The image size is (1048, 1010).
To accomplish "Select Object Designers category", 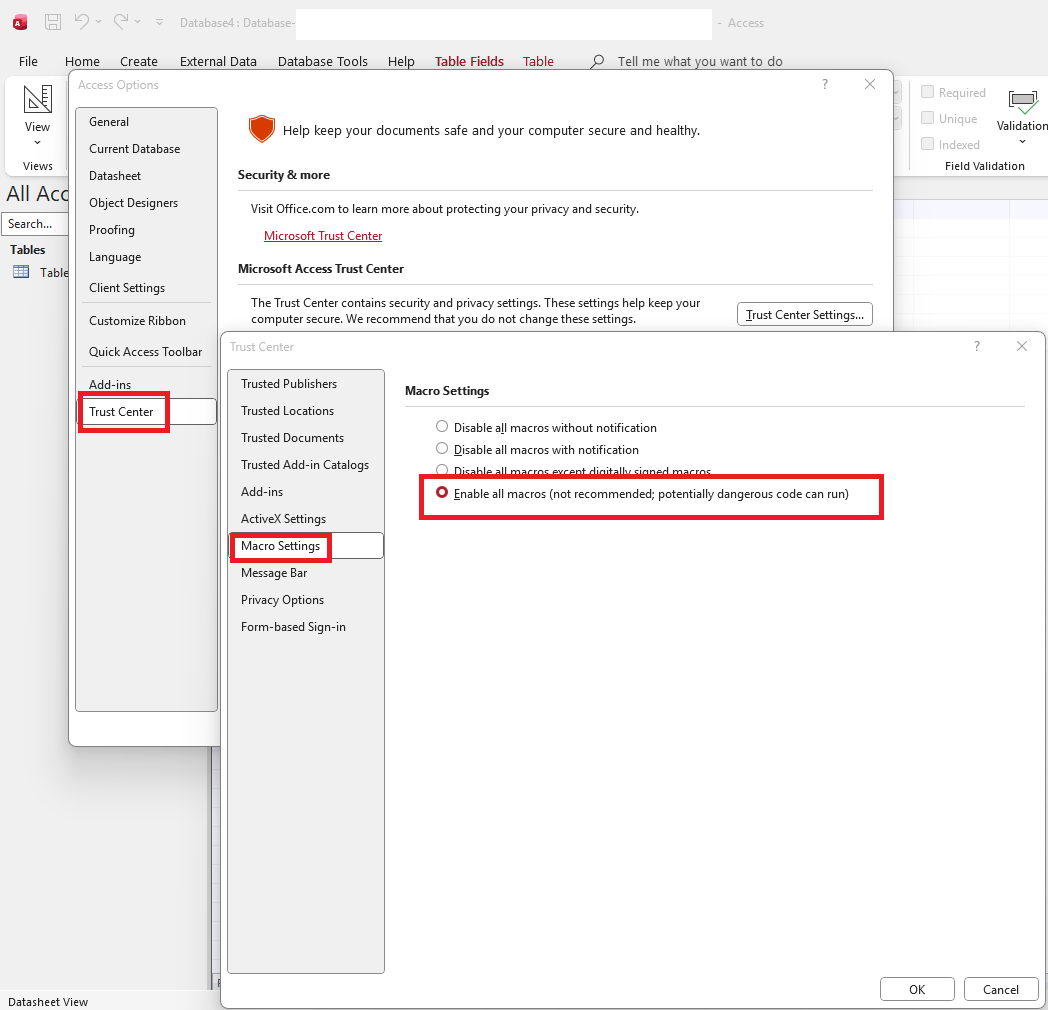I will pyautogui.click(x=146, y=203).
